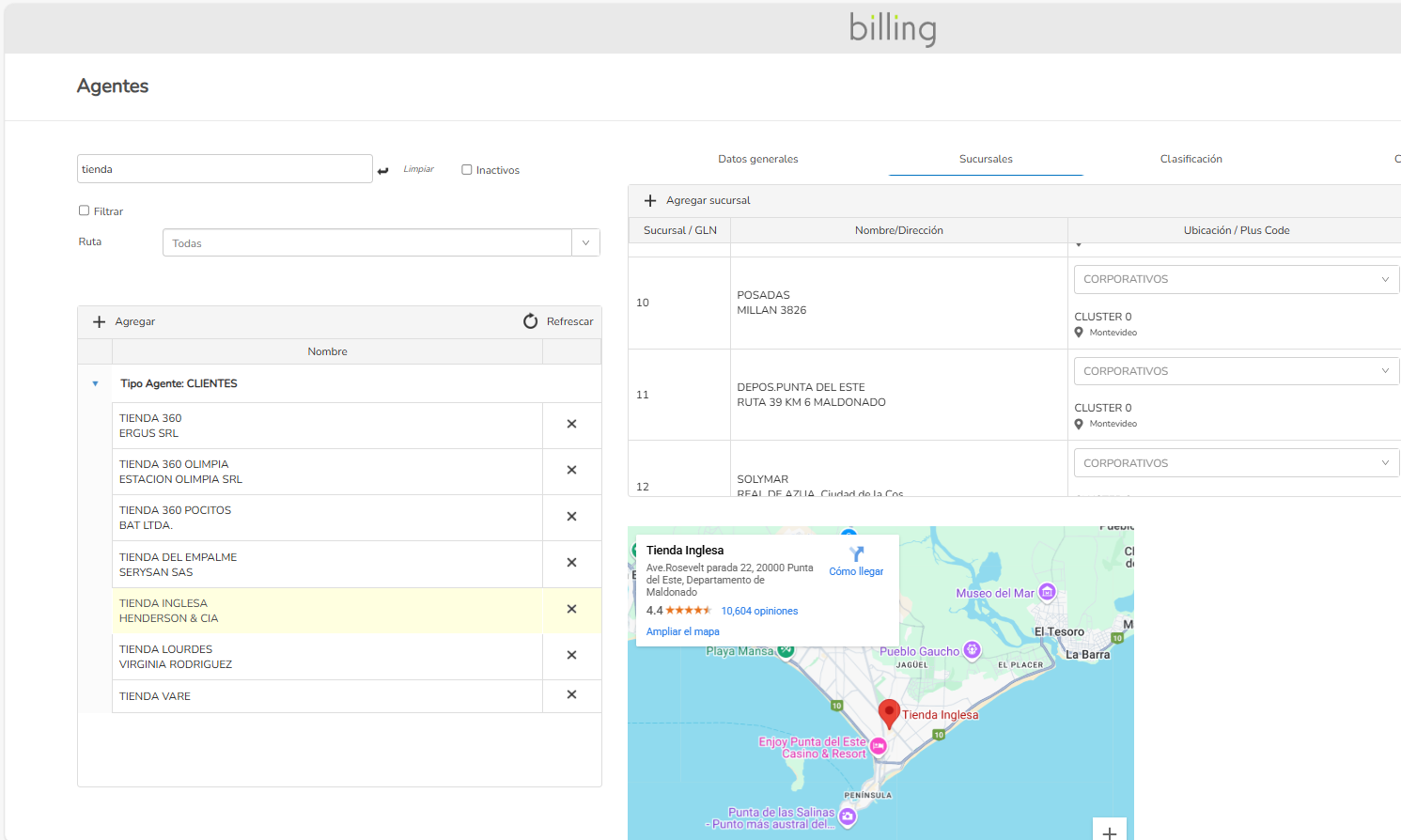Viewport: 1401px width, 840px height.
Task: Open CORPORATIVOS dropdown for POSADAS branch
Action: coord(1236,280)
